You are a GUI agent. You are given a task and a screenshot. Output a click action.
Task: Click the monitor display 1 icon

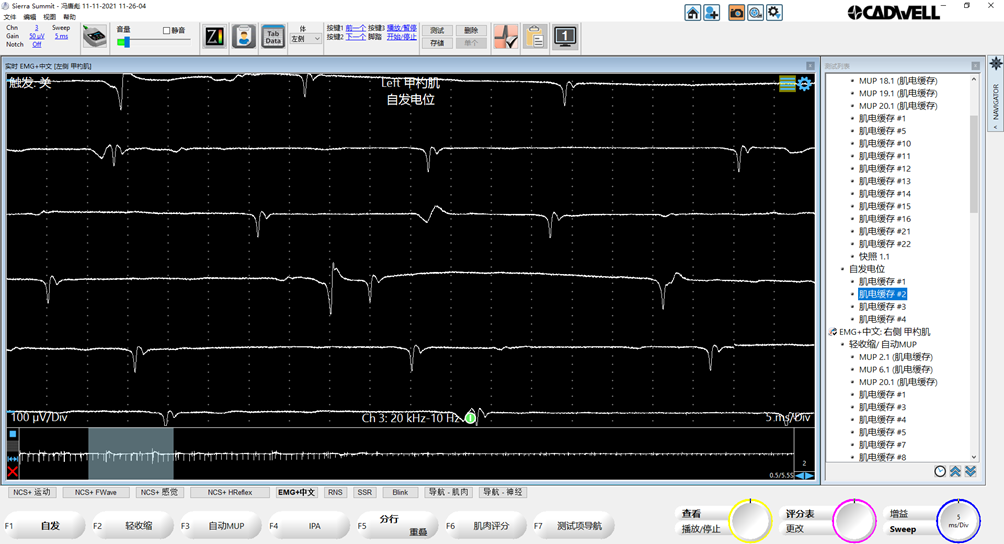[x=565, y=37]
